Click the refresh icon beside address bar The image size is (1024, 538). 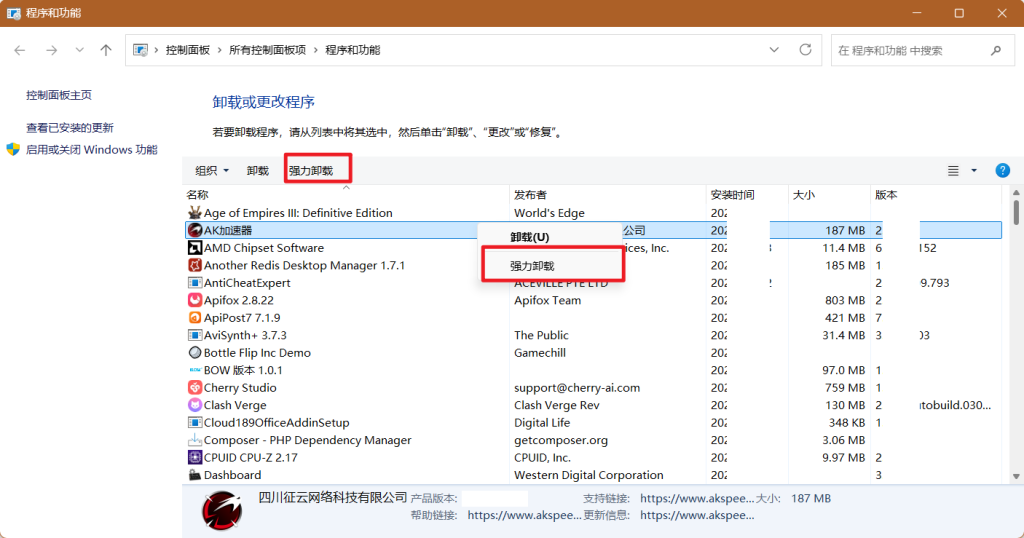click(x=805, y=50)
